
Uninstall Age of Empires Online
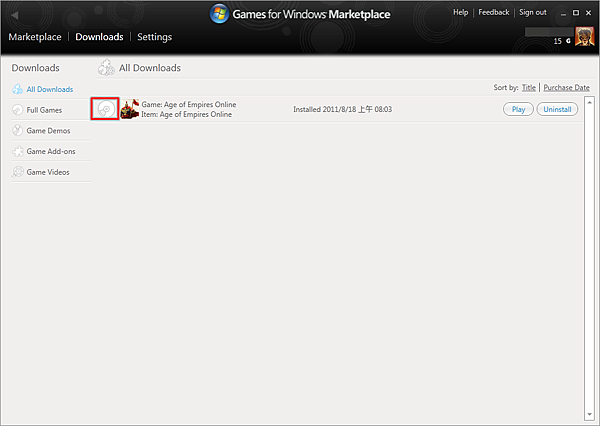557,109
